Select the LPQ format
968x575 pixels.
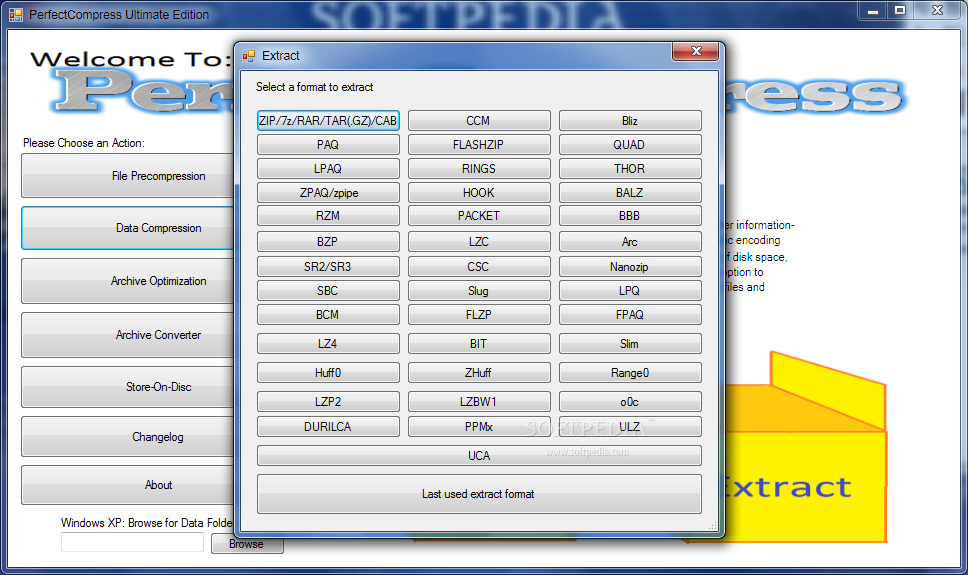point(630,290)
